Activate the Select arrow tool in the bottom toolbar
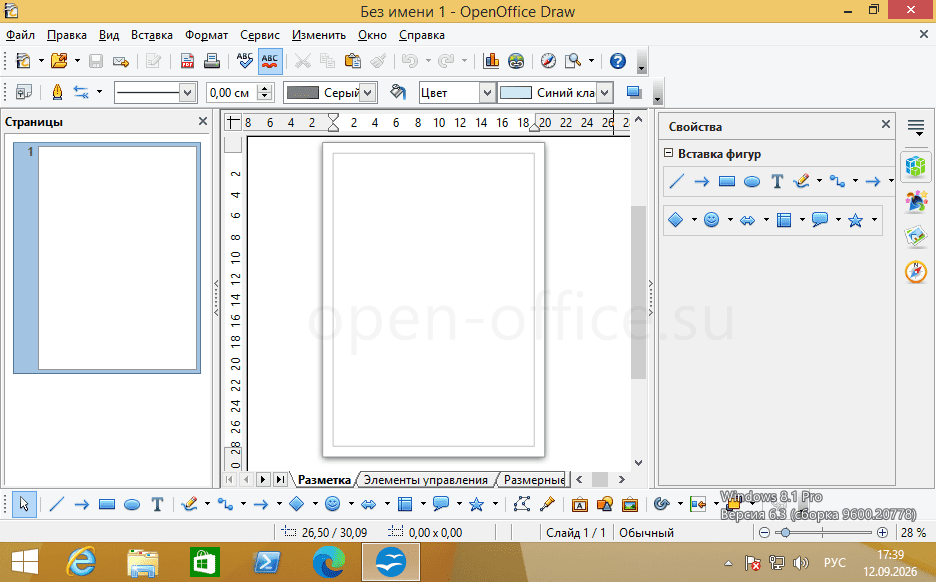 [x=24, y=504]
